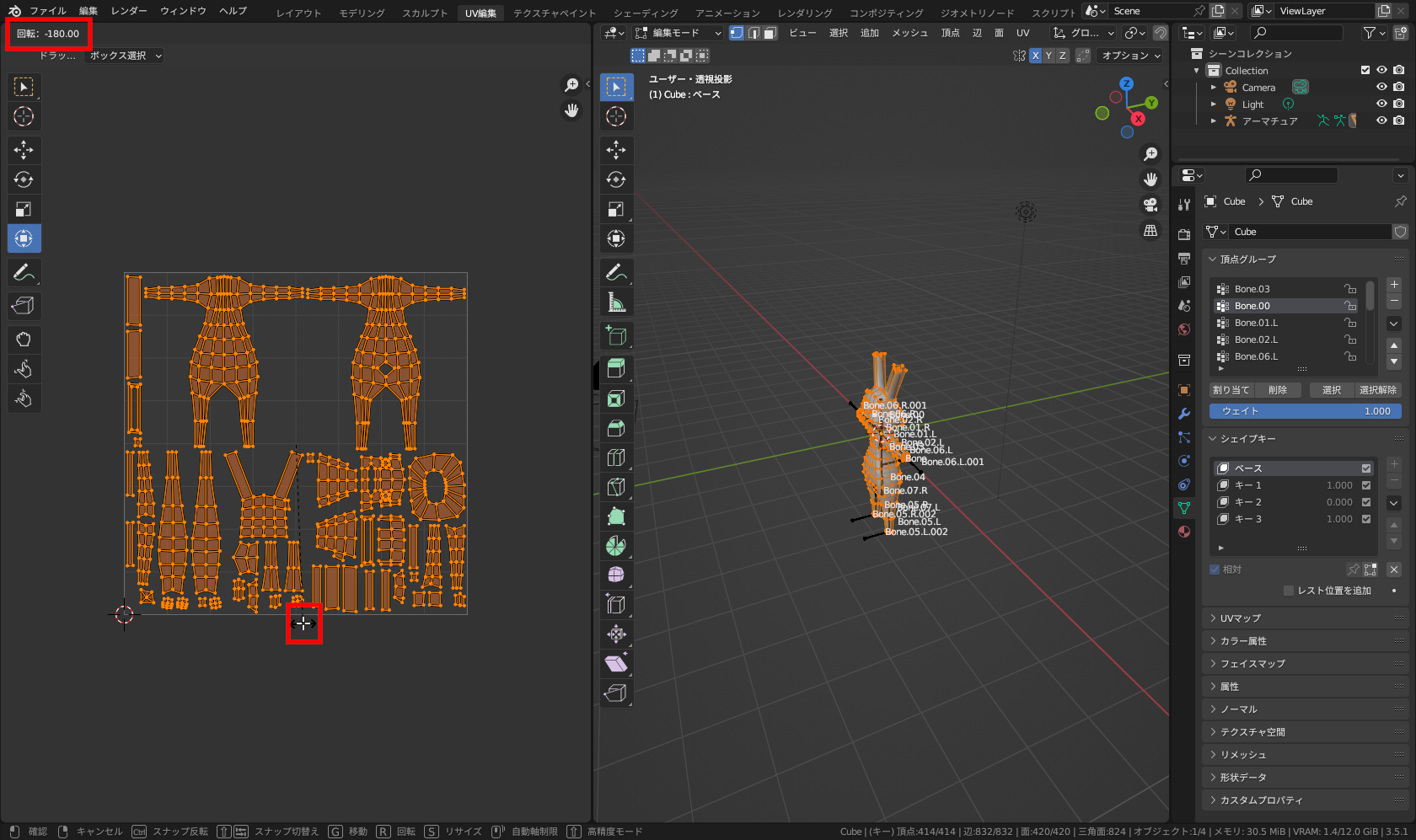Screen dimensions: 1416x840
Task: Open the Material properties tab icon
Action: [1184, 532]
